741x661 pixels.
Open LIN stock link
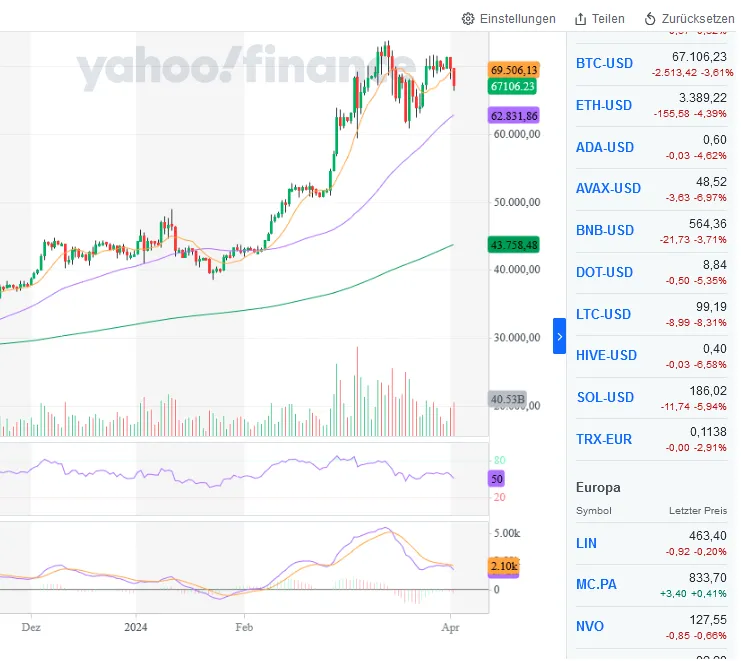(586, 543)
